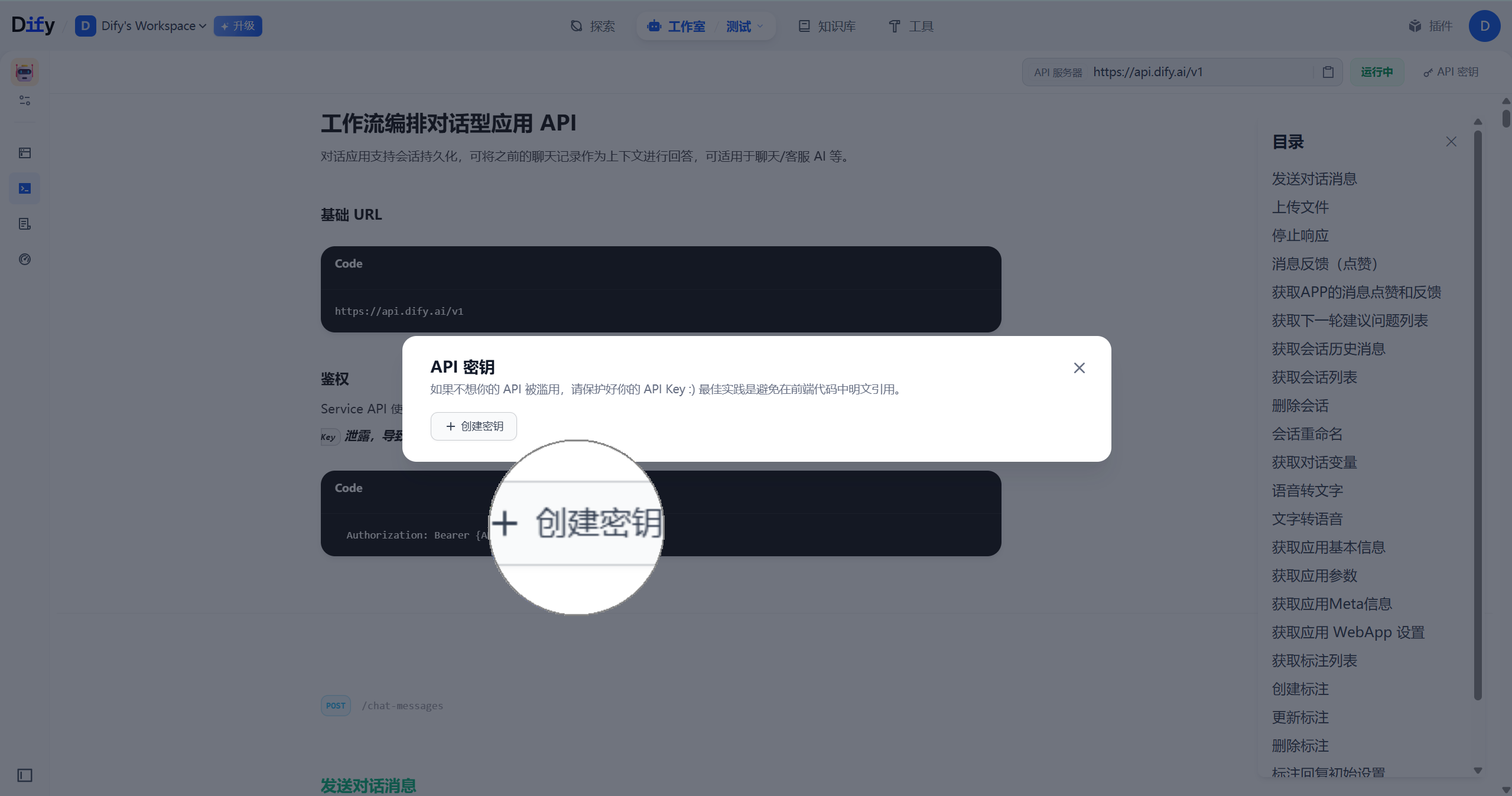Close the 目录 table of contents
Image resolution: width=1512 pixels, height=796 pixels.
(x=1451, y=142)
